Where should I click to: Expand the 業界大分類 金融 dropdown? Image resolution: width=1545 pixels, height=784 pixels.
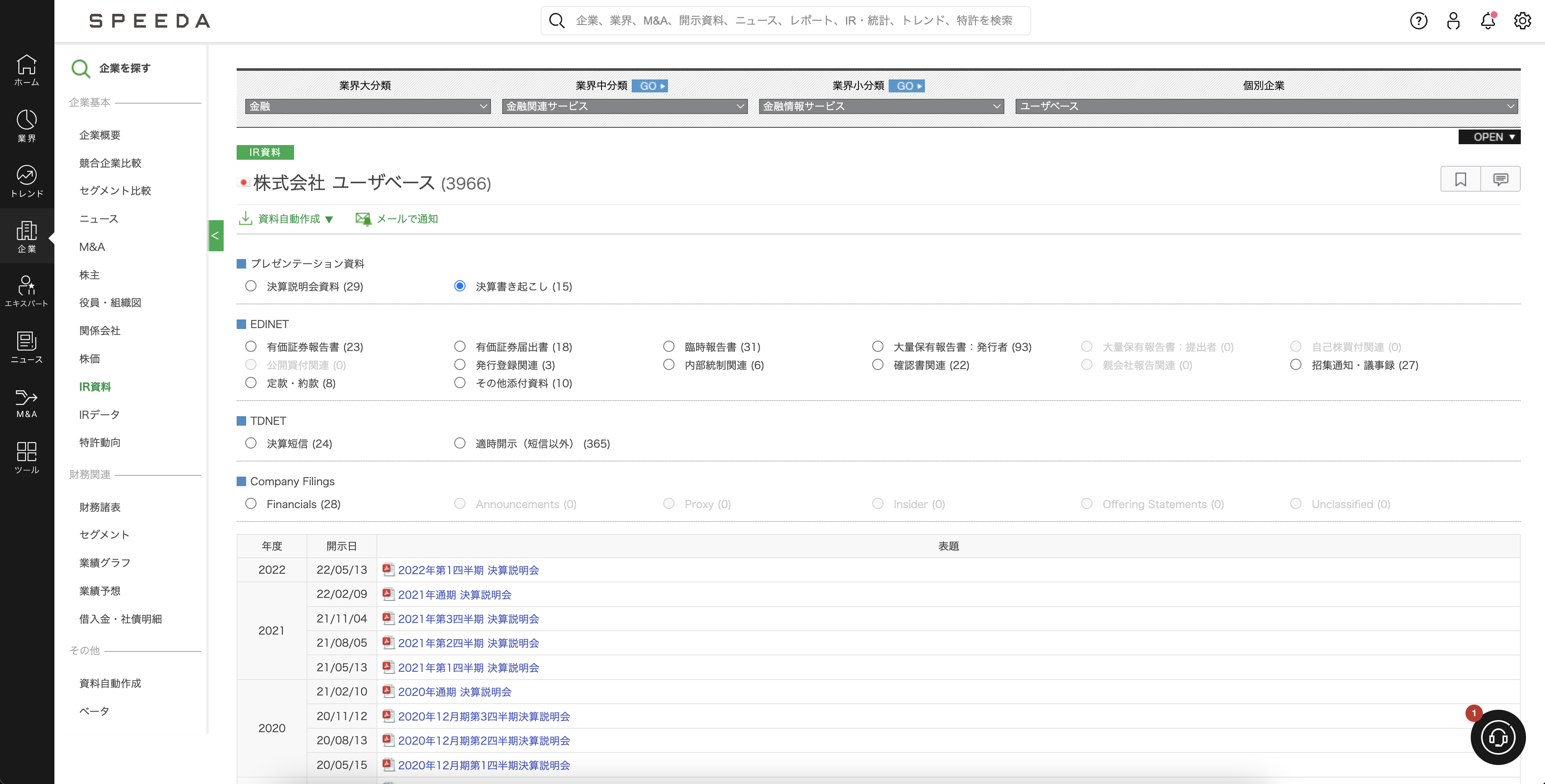coord(367,106)
